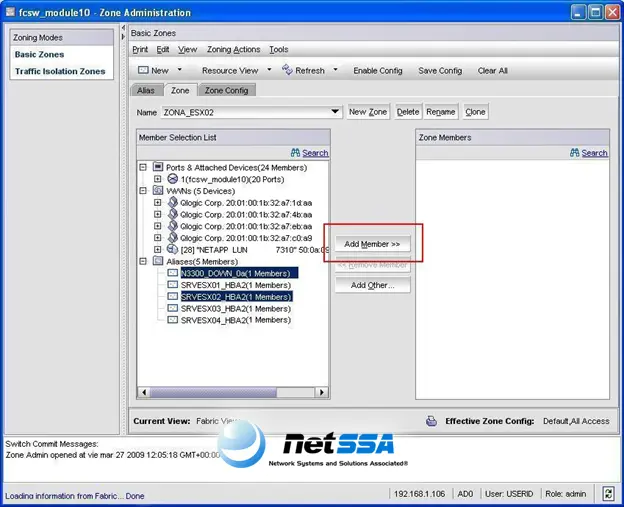
Task: Open the Resource View dropdown arrow
Action: [x=269, y=70]
